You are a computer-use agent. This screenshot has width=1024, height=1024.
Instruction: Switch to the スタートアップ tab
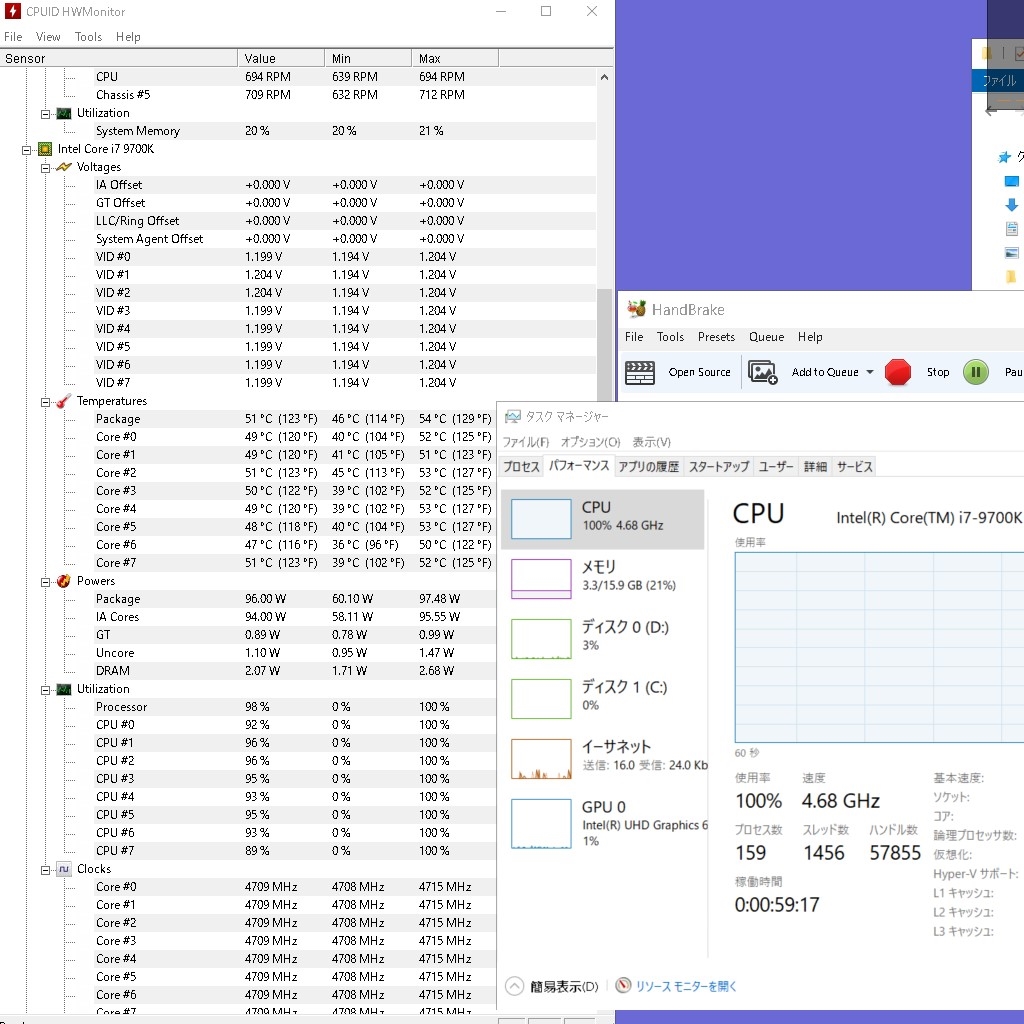[718, 466]
